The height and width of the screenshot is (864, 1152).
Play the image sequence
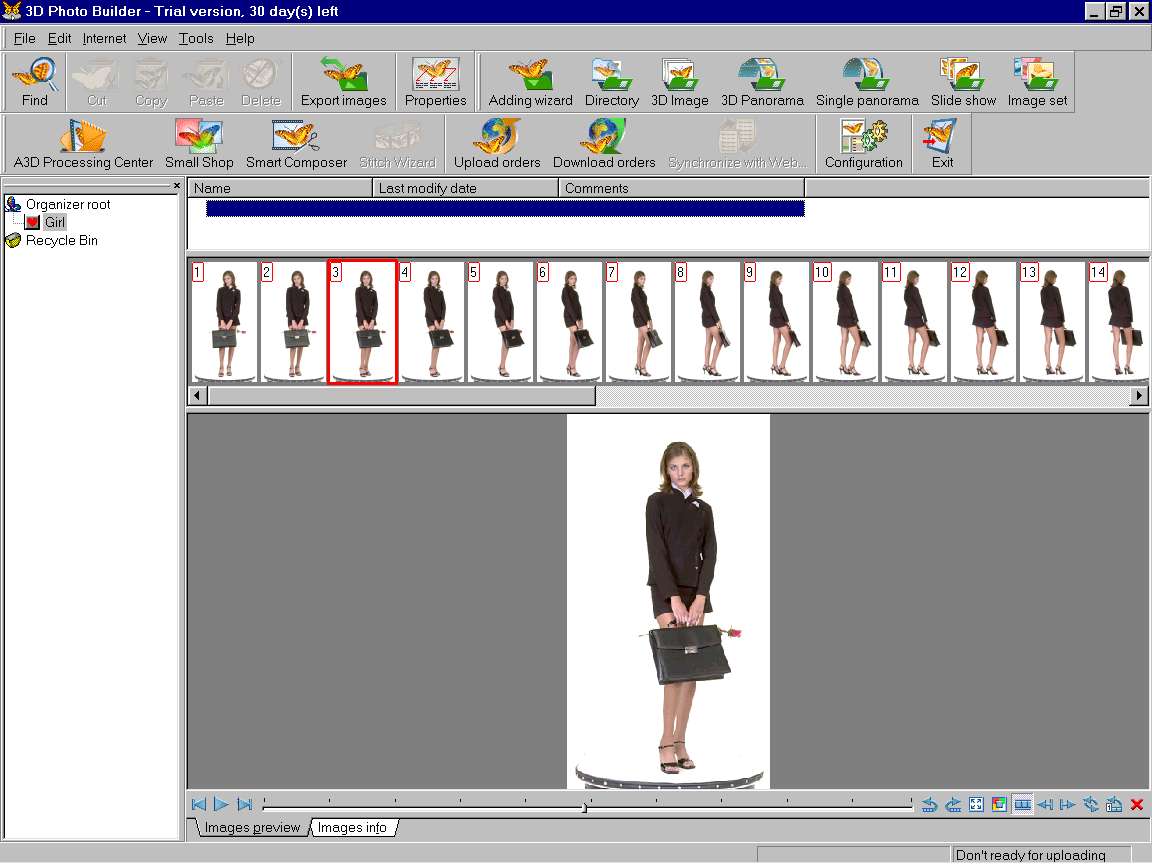coord(221,804)
